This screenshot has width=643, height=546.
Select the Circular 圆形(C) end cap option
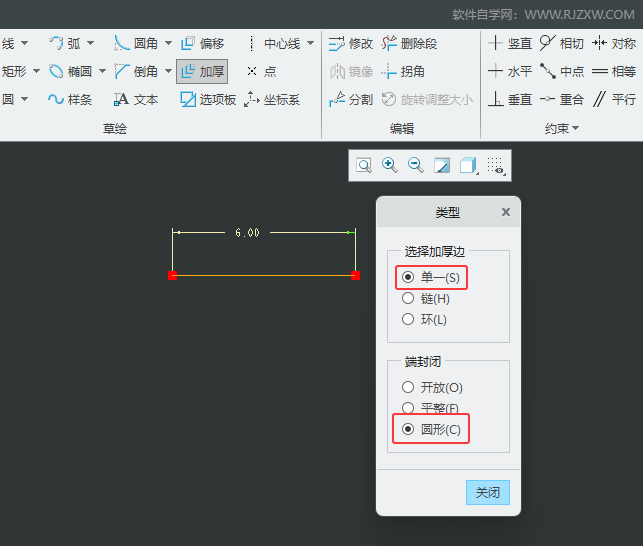click(x=431, y=429)
